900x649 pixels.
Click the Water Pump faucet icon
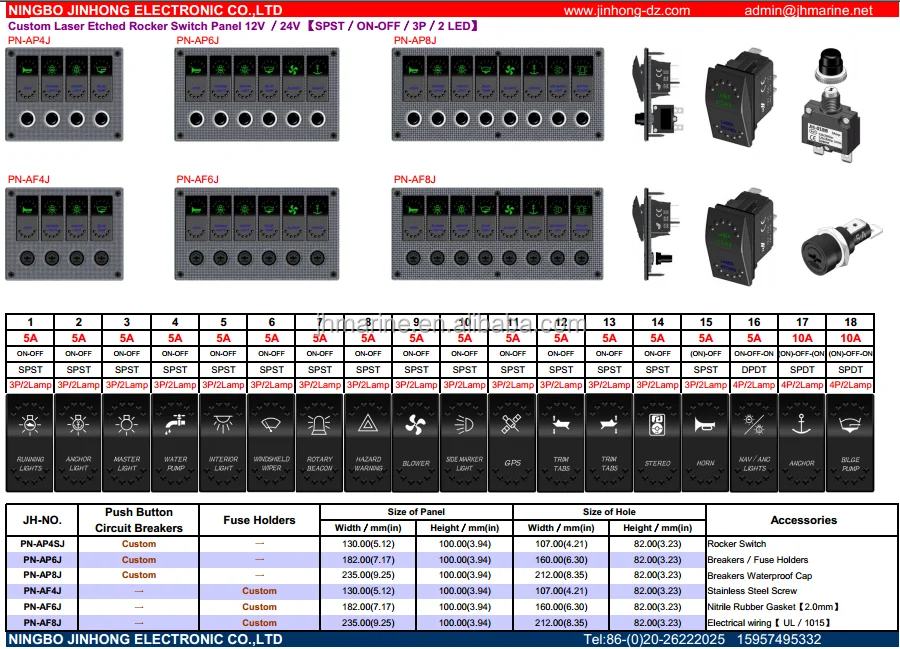pos(175,425)
